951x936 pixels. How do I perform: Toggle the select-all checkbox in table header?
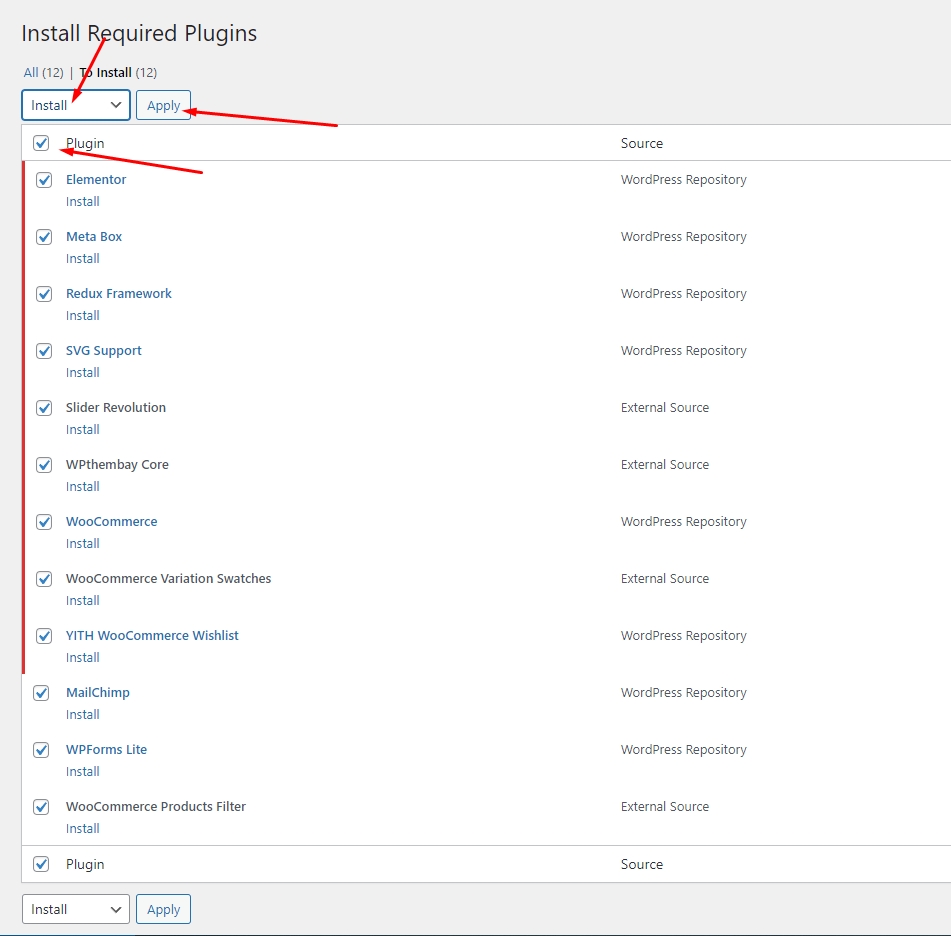tap(41, 143)
